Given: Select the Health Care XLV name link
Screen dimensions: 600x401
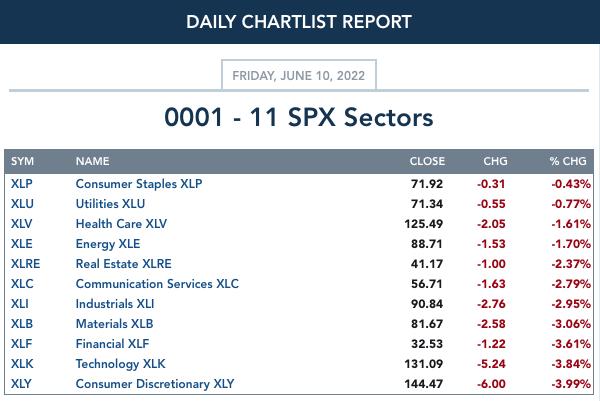Looking at the screenshot, I should (121, 223).
